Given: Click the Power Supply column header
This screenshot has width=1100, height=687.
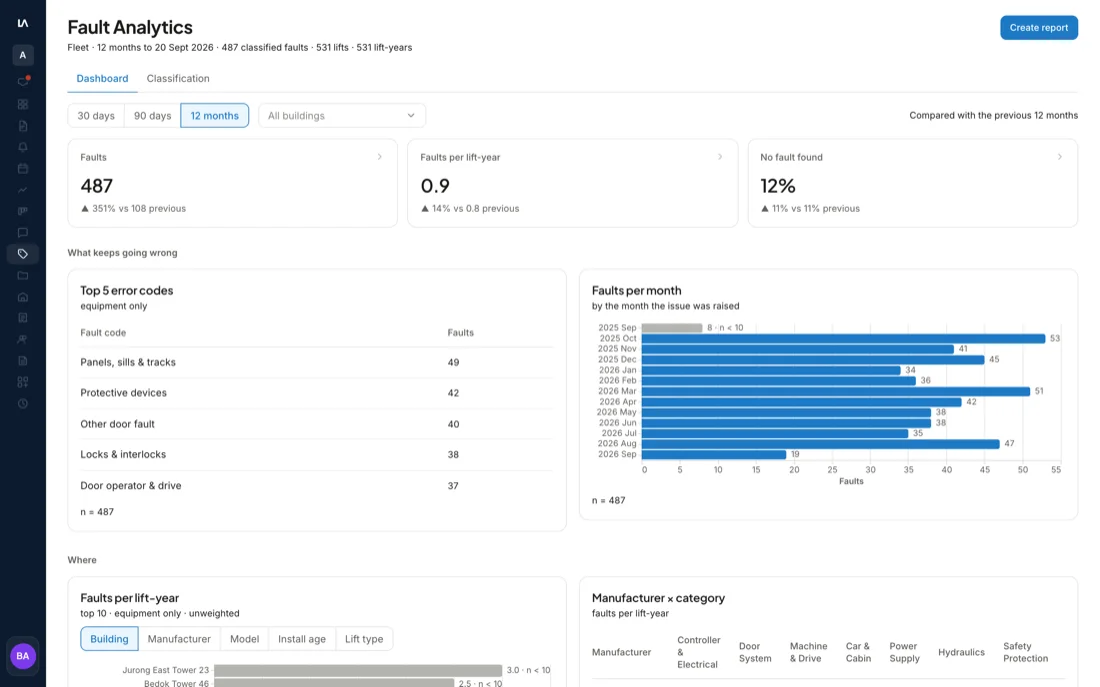Looking at the screenshot, I should (904, 652).
